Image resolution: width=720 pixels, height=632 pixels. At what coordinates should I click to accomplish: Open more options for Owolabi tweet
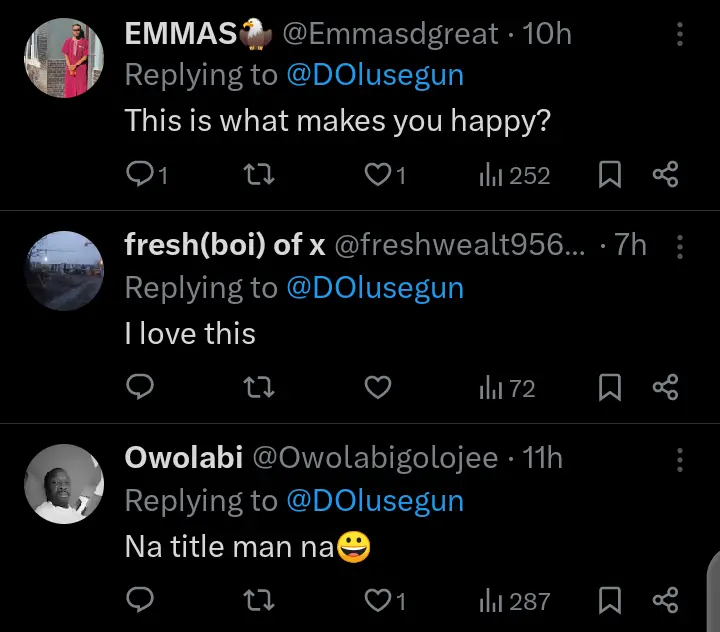point(680,460)
